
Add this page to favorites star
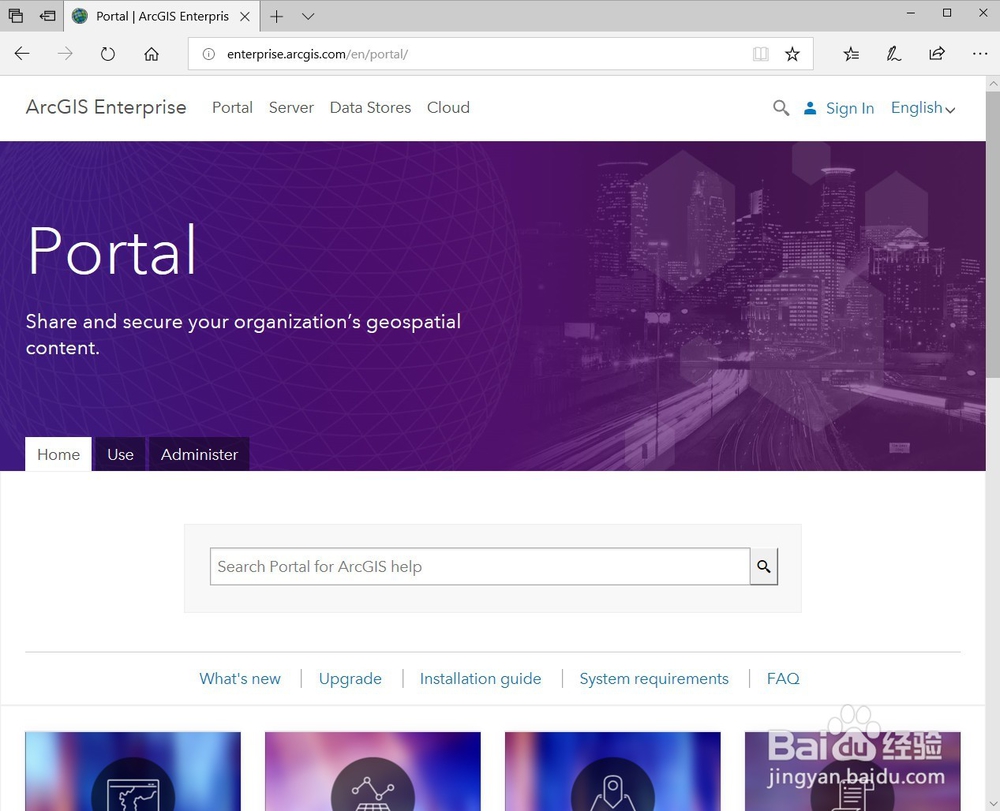(x=792, y=54)
